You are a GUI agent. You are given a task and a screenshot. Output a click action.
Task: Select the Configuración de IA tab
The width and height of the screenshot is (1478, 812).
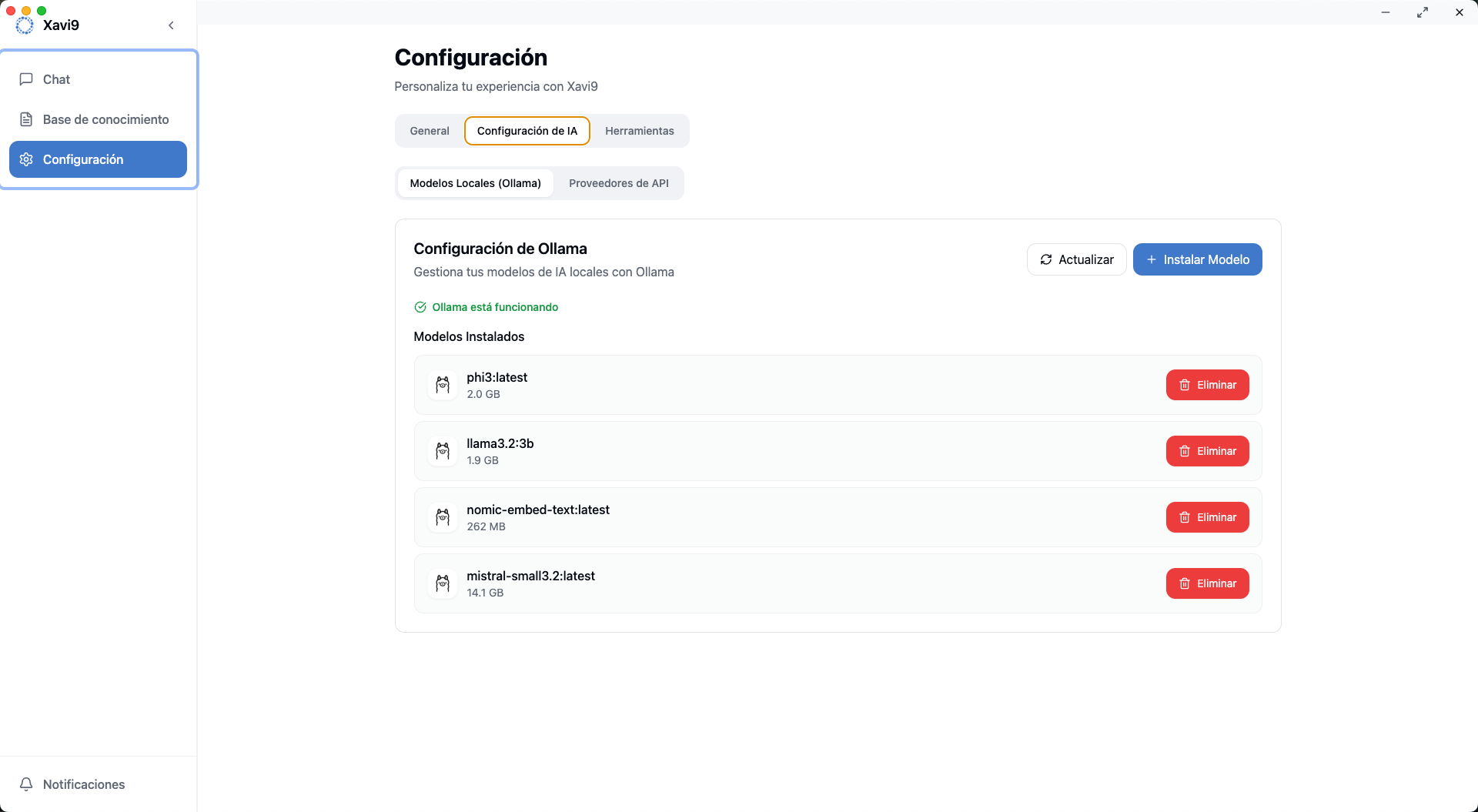527,131
